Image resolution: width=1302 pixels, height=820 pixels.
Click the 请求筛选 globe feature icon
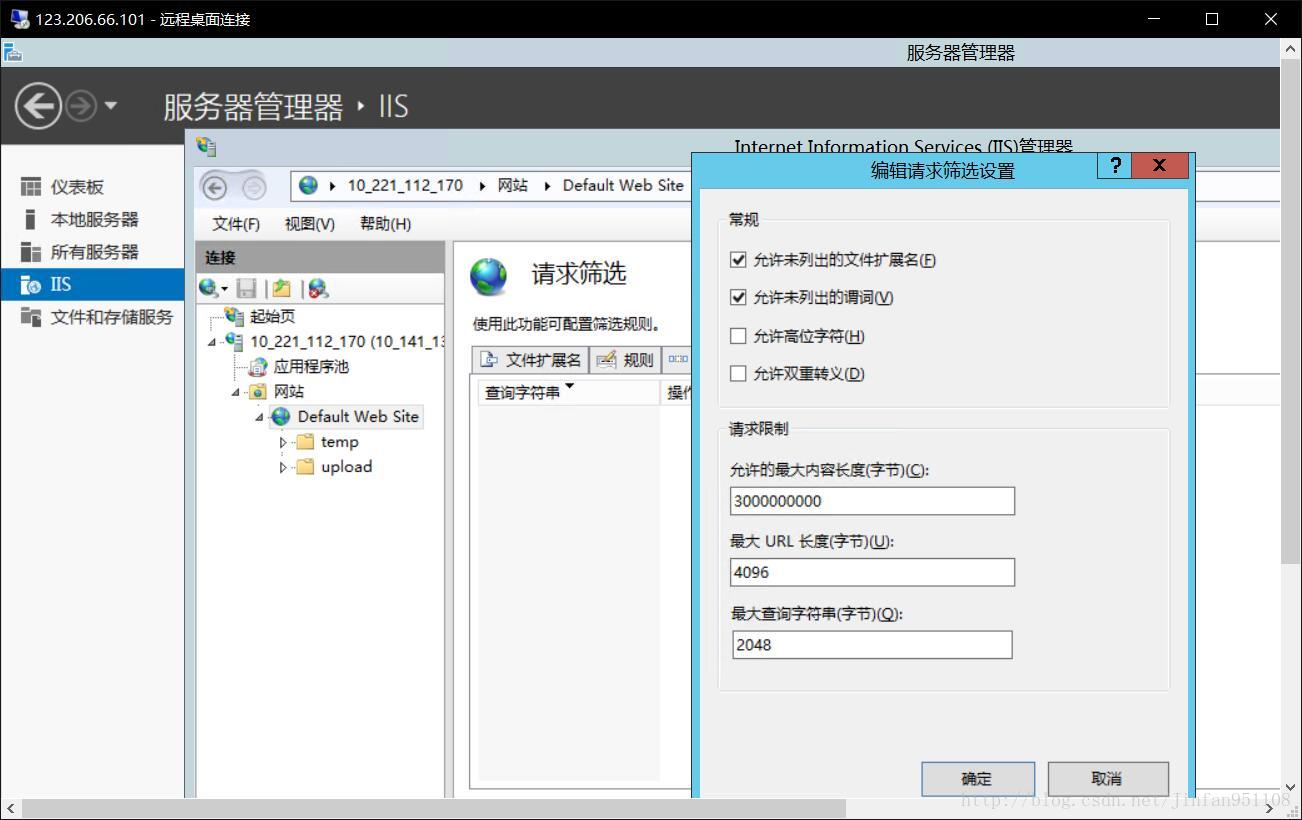pos(489,277)
